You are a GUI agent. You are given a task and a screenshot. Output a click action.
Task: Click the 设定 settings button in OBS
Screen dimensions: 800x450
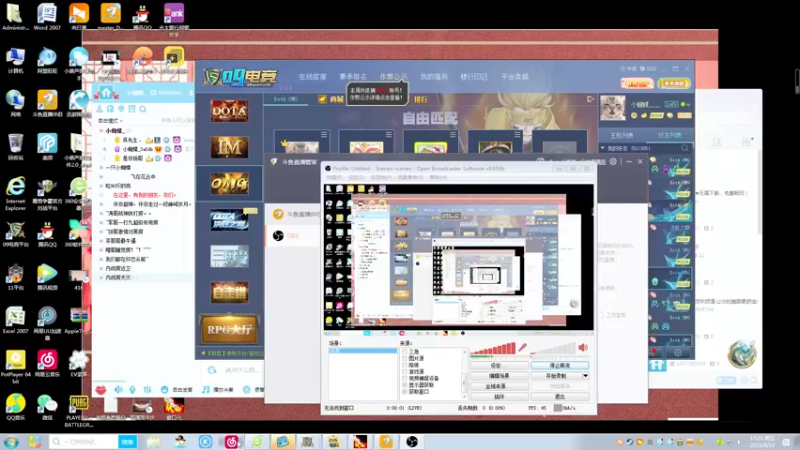tap(499, 365)
